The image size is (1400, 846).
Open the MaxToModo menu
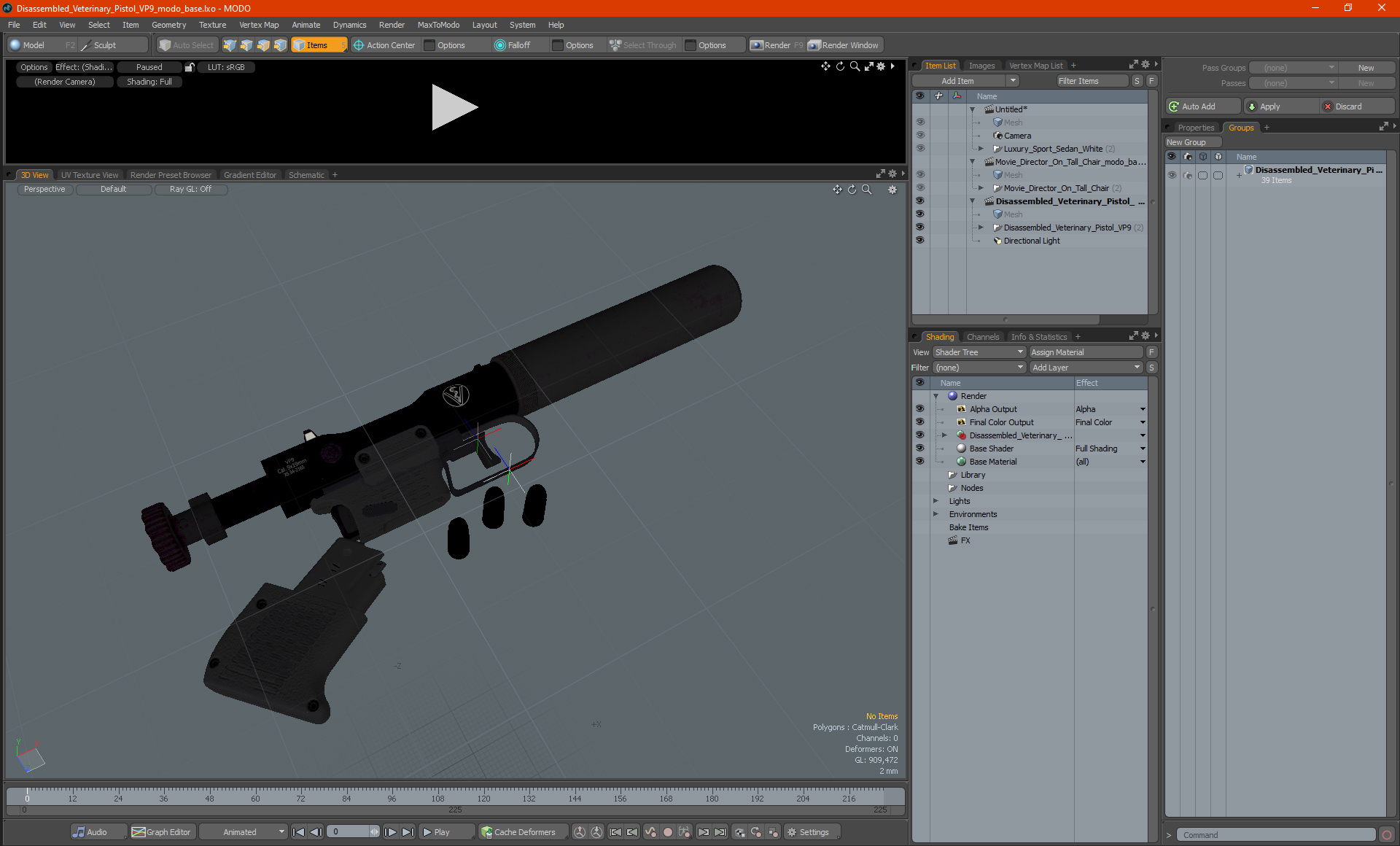pyautogui.click(x=438, y=25)
